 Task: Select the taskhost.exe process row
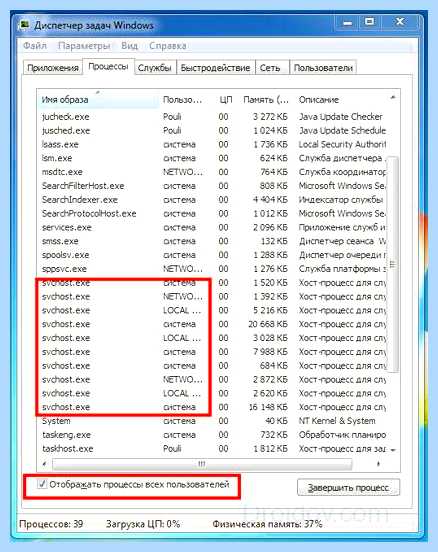click(x=212, y=448)
